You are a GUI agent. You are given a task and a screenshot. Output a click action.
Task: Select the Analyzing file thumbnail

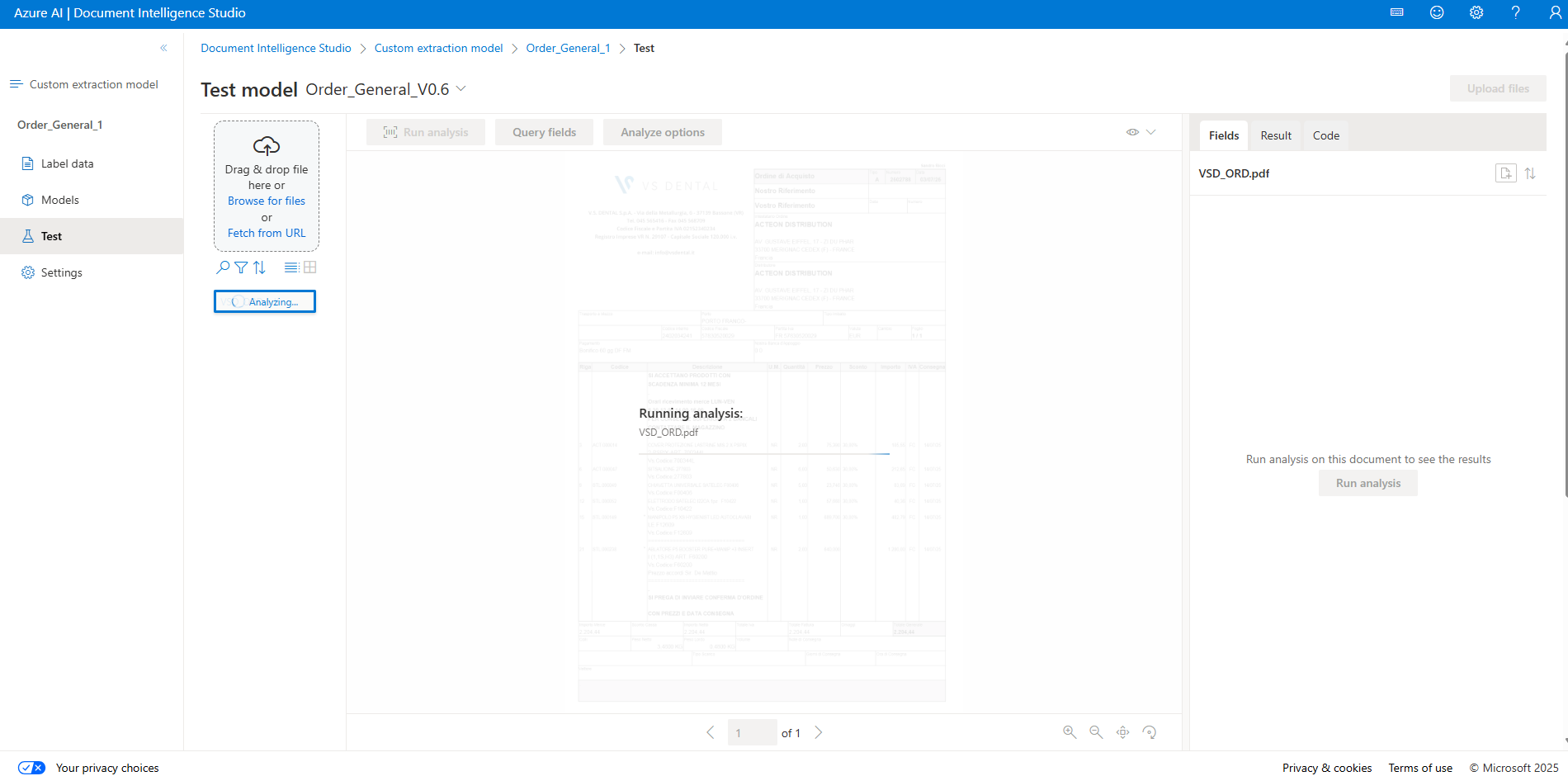pyautogui.click(x=265, y=301)
